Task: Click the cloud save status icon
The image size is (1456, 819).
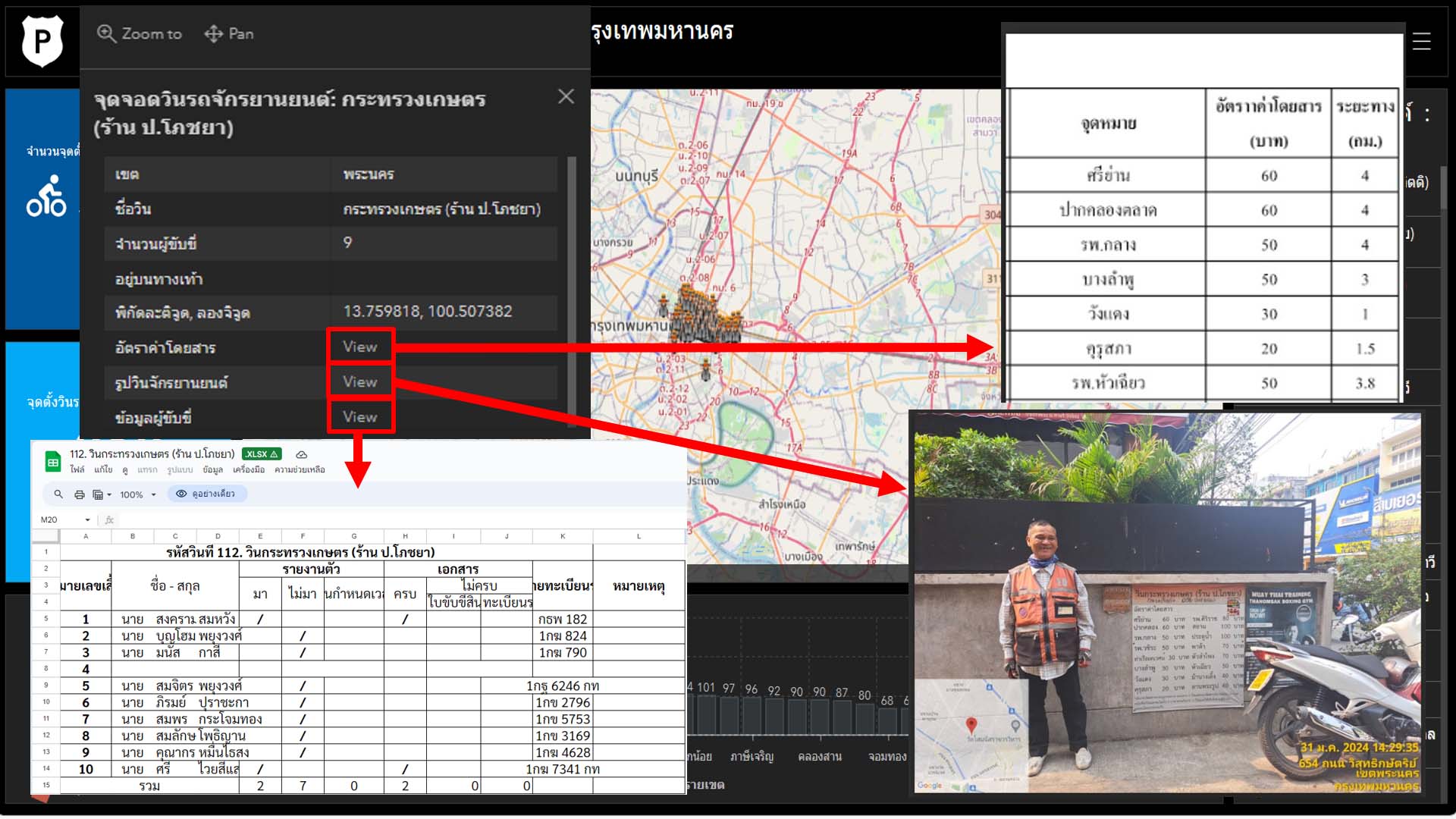Action: pyautogui.click(x=301, y=454)
